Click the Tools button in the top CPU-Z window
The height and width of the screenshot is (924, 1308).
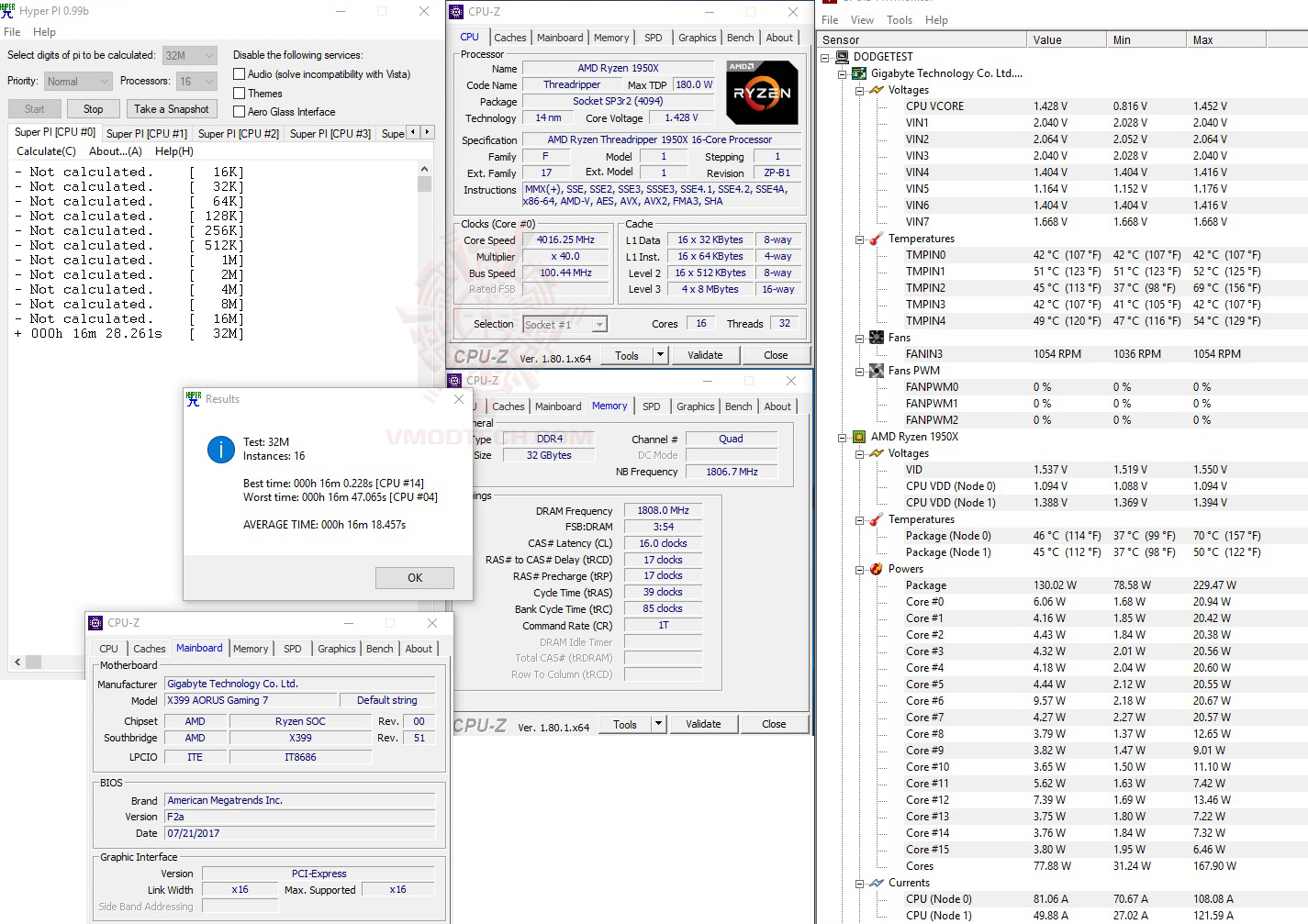pos(627,355)
